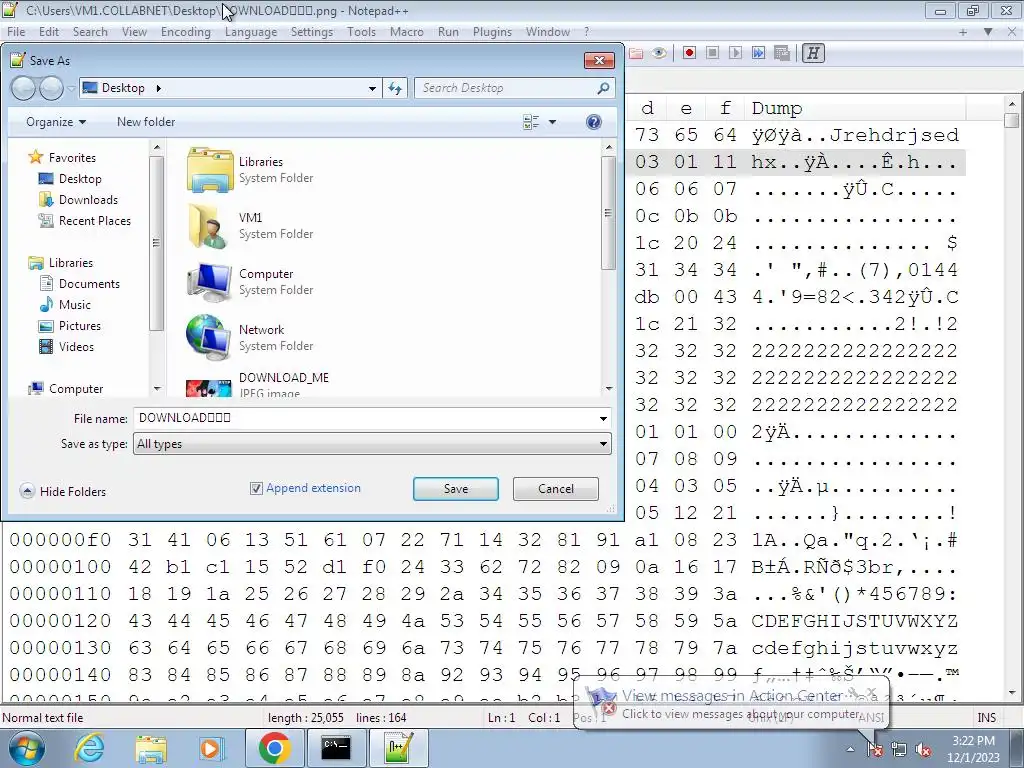Image resolution: width=1024 pixels, height=768 pixels.
Task: Click the New folder button
Action: (x=146, y=122)
